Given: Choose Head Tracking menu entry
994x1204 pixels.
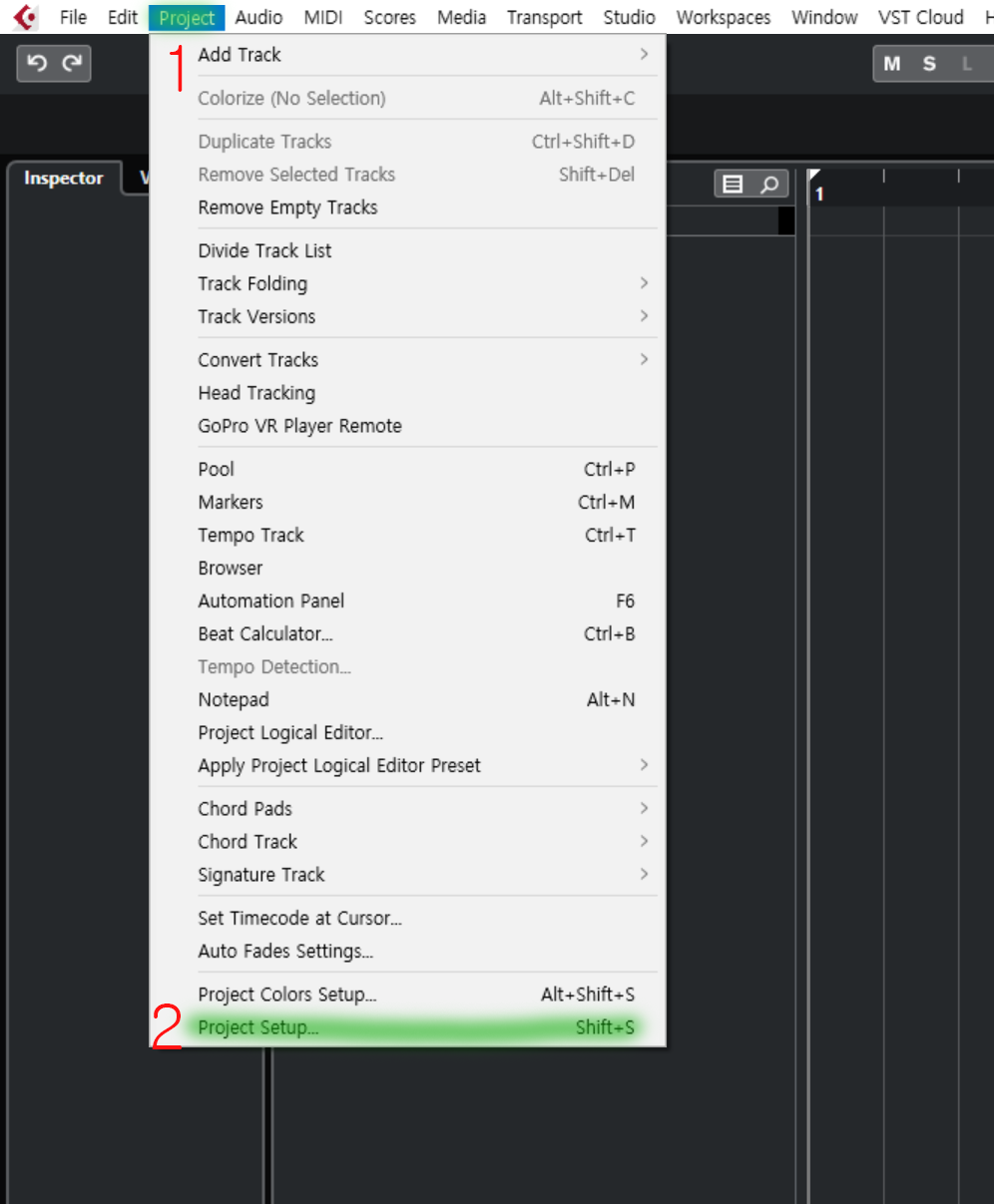Looking at the screenshot, I should [x=408, y=392].
